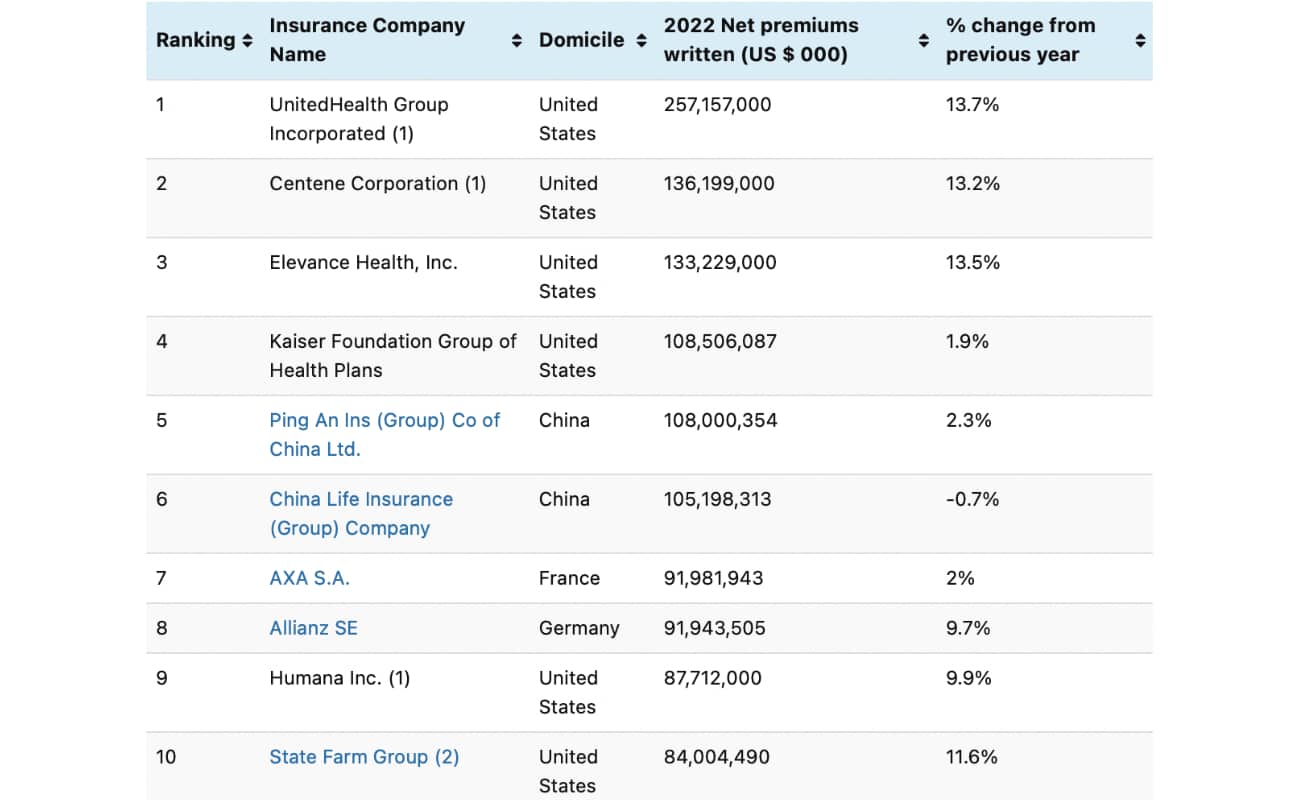
Task: Visit the Allianz SE page link
Action: [x=313, y=627]
